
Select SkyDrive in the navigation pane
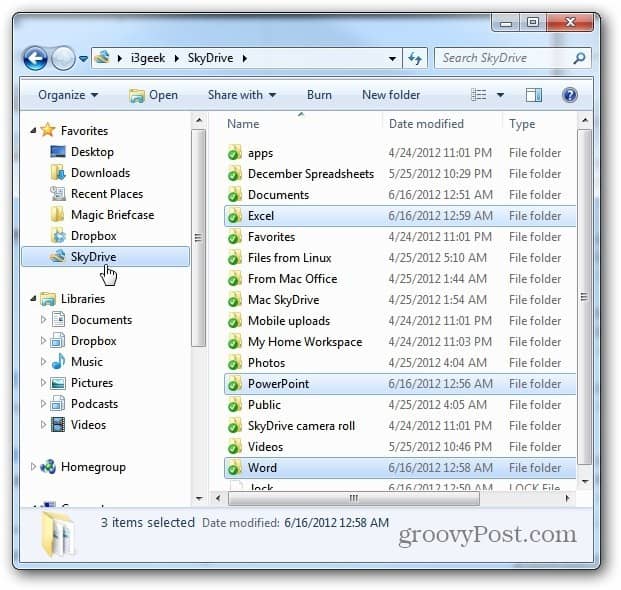(105, 257)
